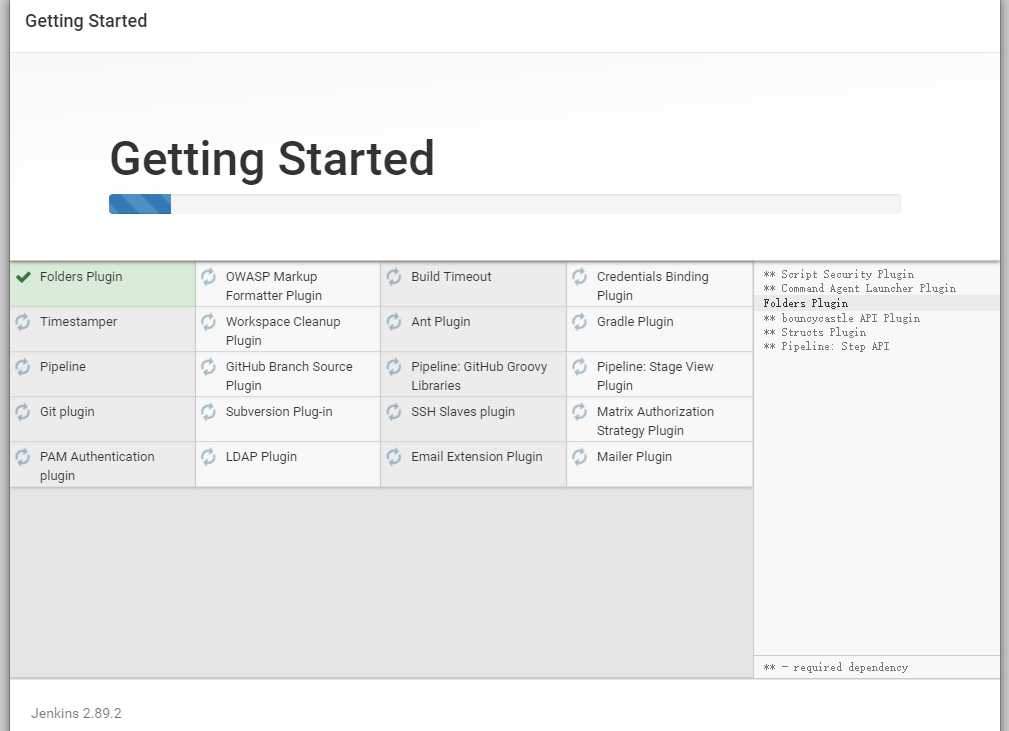Image resolution: width=1009 pixels, height=731 pixels.
Task: Select the Git plugin label
Action: [x=67, y=412]
